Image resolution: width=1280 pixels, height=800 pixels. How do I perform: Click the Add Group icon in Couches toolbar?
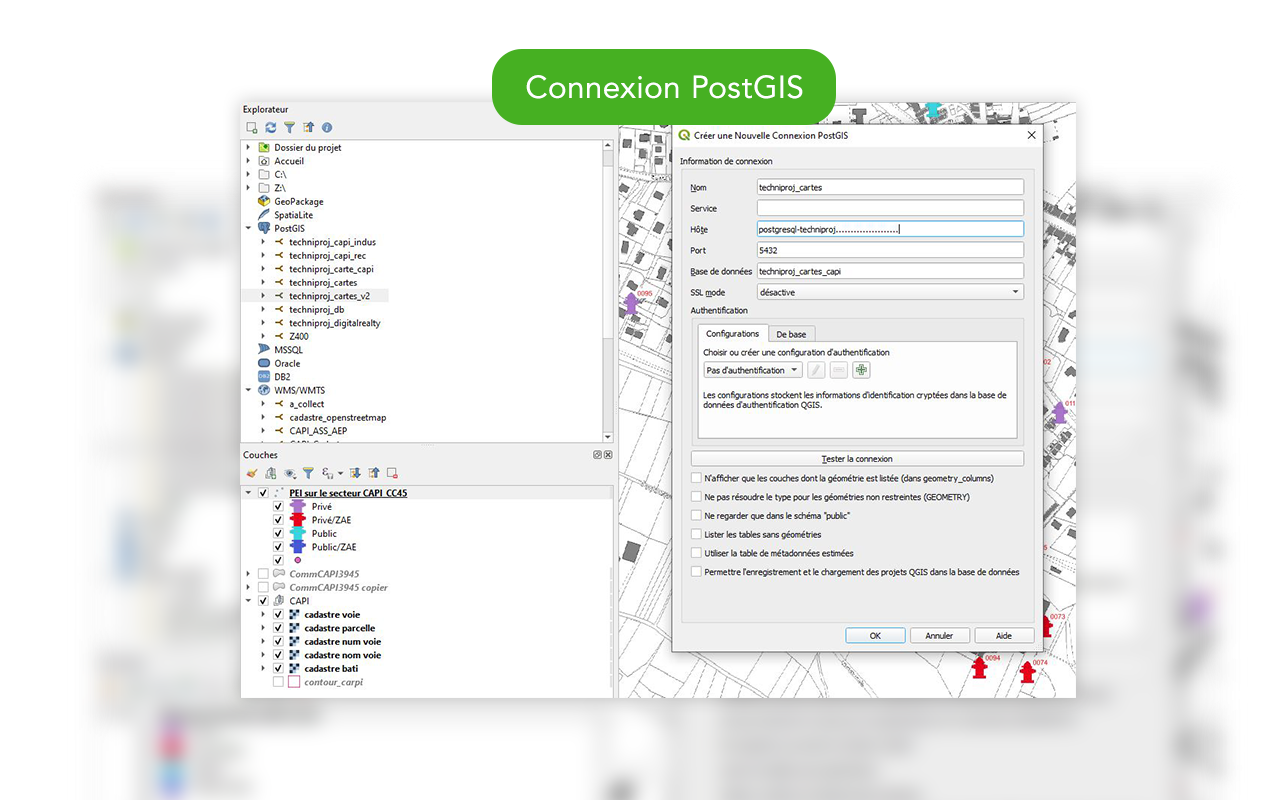(271, 473)
